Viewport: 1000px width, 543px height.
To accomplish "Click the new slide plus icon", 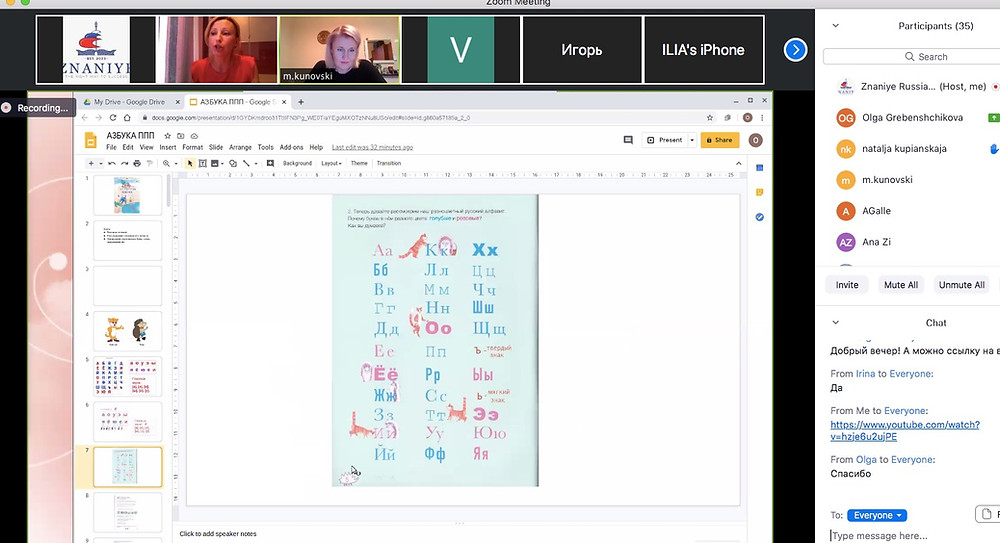I will tap(91, 163).
